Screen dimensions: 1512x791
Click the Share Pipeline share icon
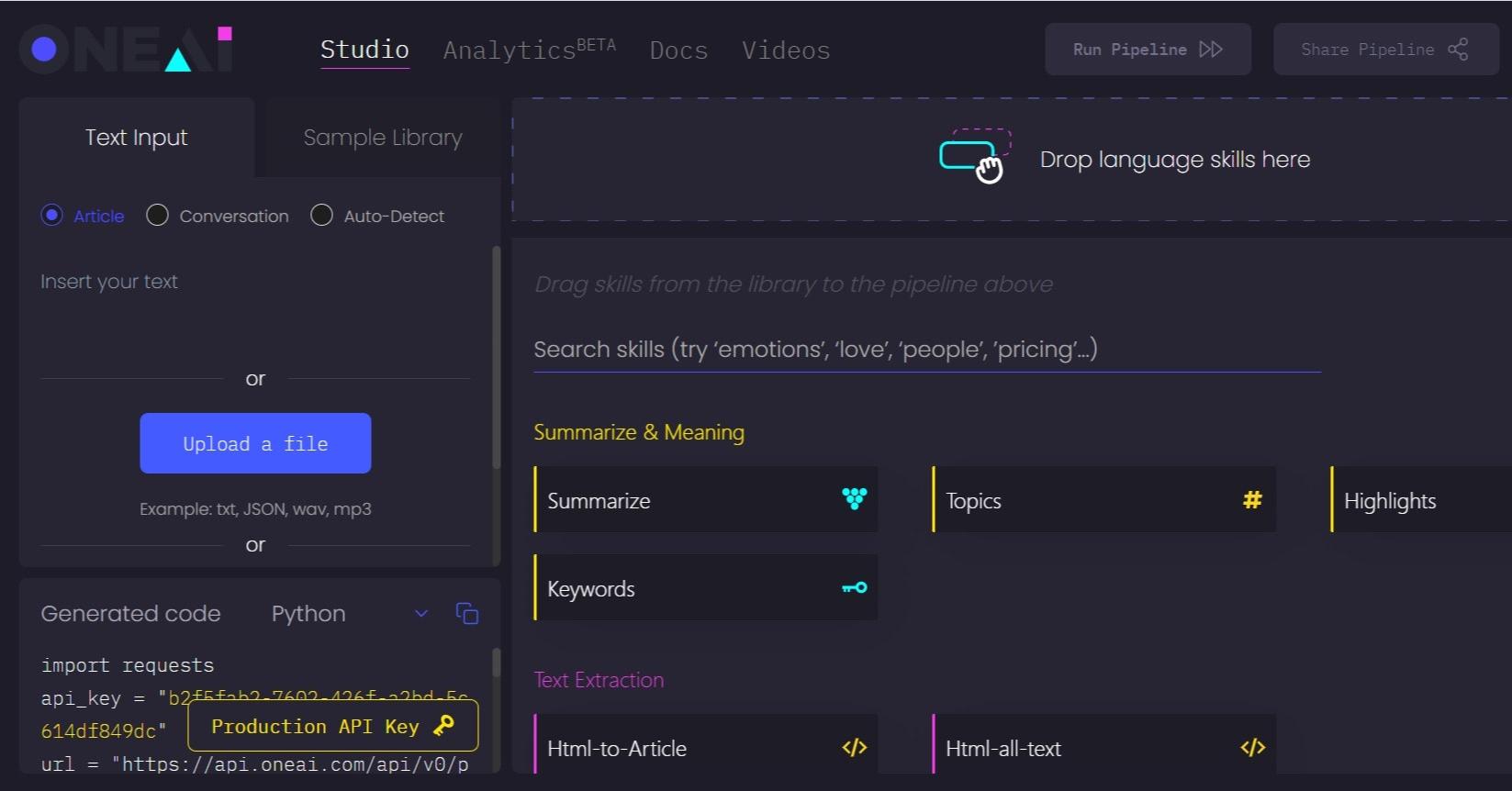[x=1458, y=50]
